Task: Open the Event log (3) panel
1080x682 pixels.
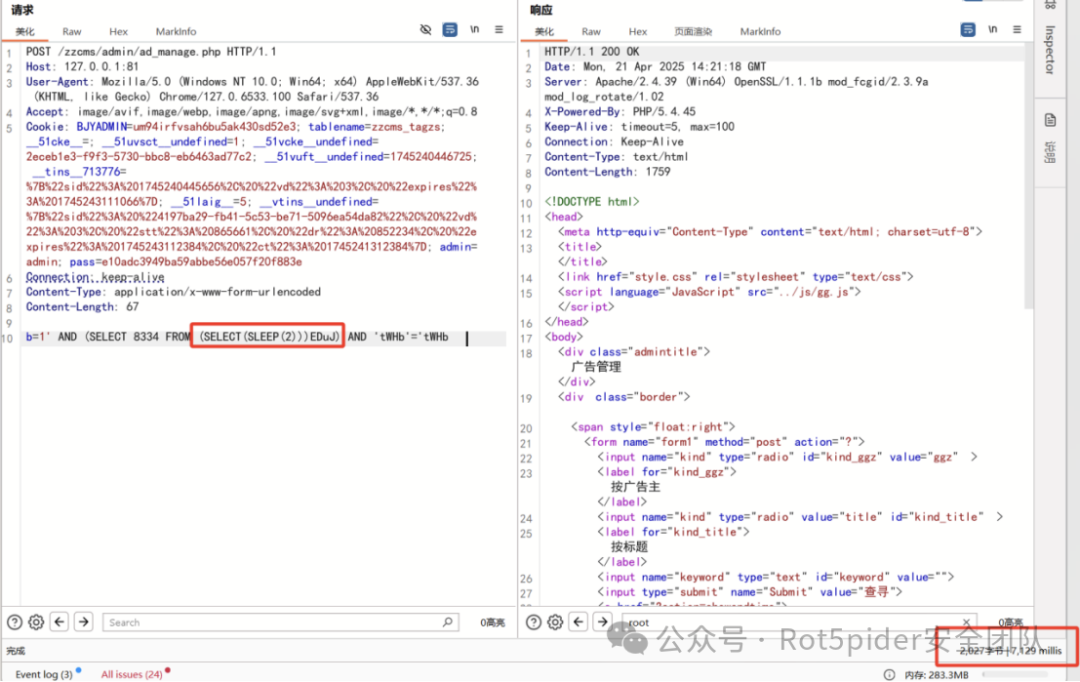Action: coord(43,674)
